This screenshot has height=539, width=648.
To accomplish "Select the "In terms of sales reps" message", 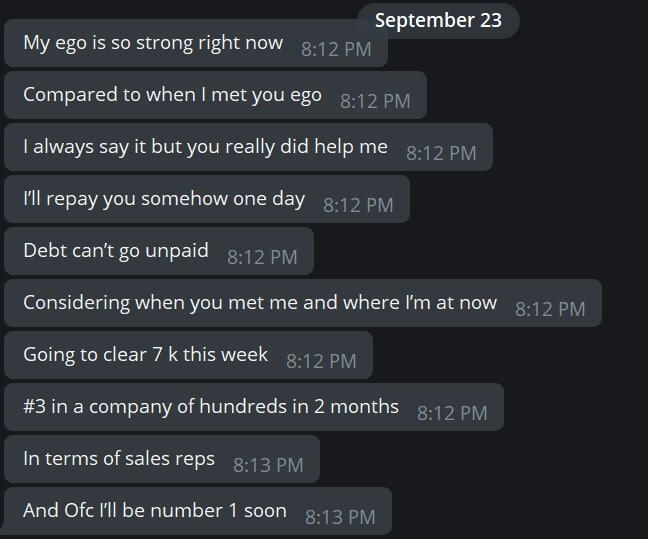I will (118, 459).
